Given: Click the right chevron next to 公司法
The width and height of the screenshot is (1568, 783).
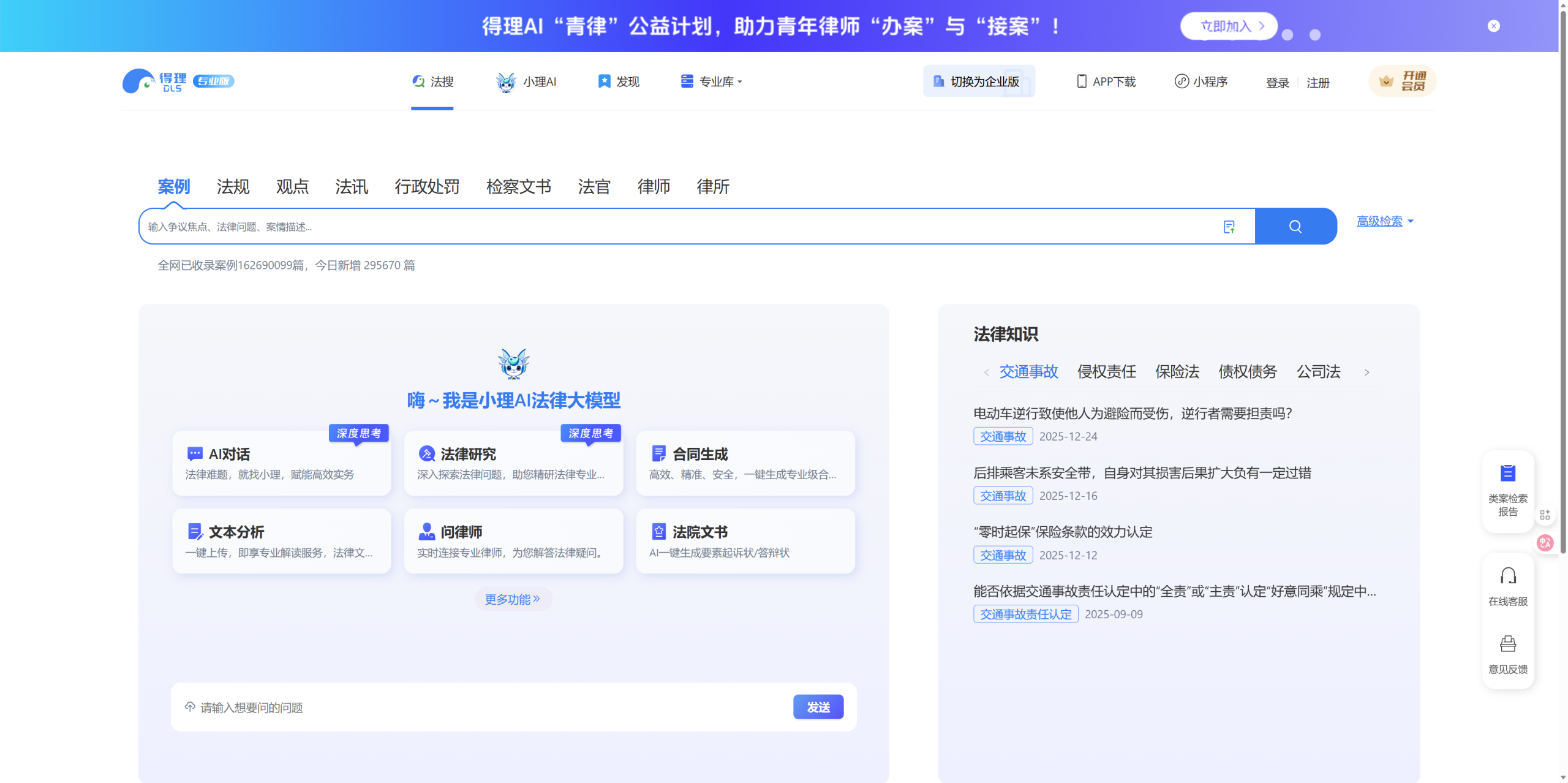Looking at the screenshot, I should pos(1366,372).
